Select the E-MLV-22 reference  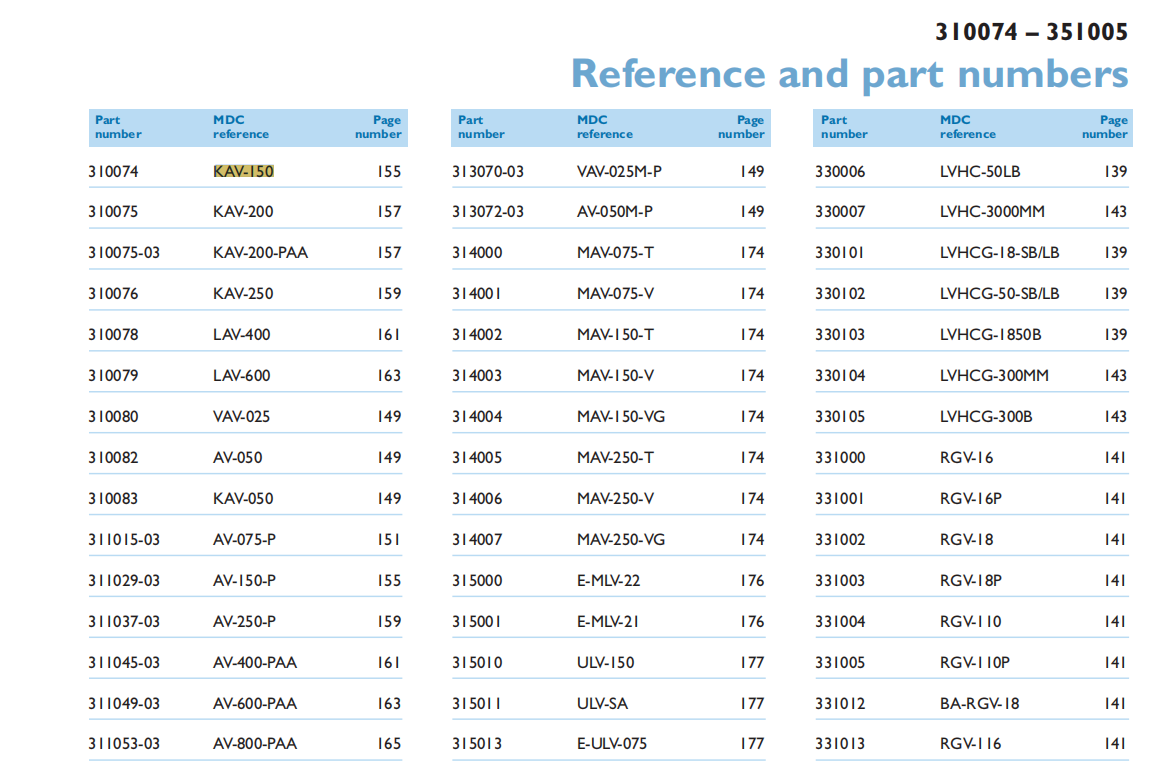(x=608, y=581)
